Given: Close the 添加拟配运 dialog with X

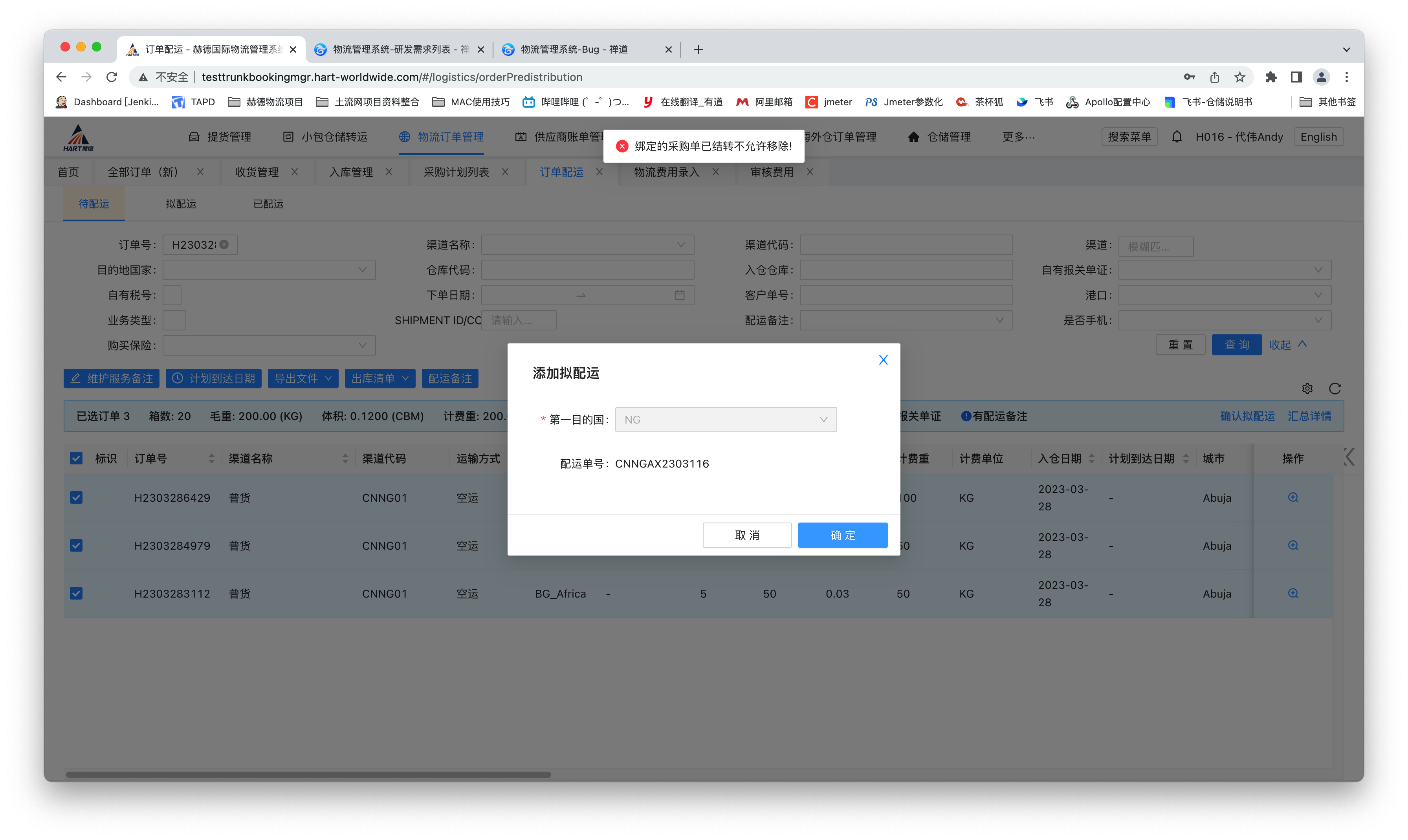Looking at the screenshot, I should pyautogui.click(x=883, y=360).
